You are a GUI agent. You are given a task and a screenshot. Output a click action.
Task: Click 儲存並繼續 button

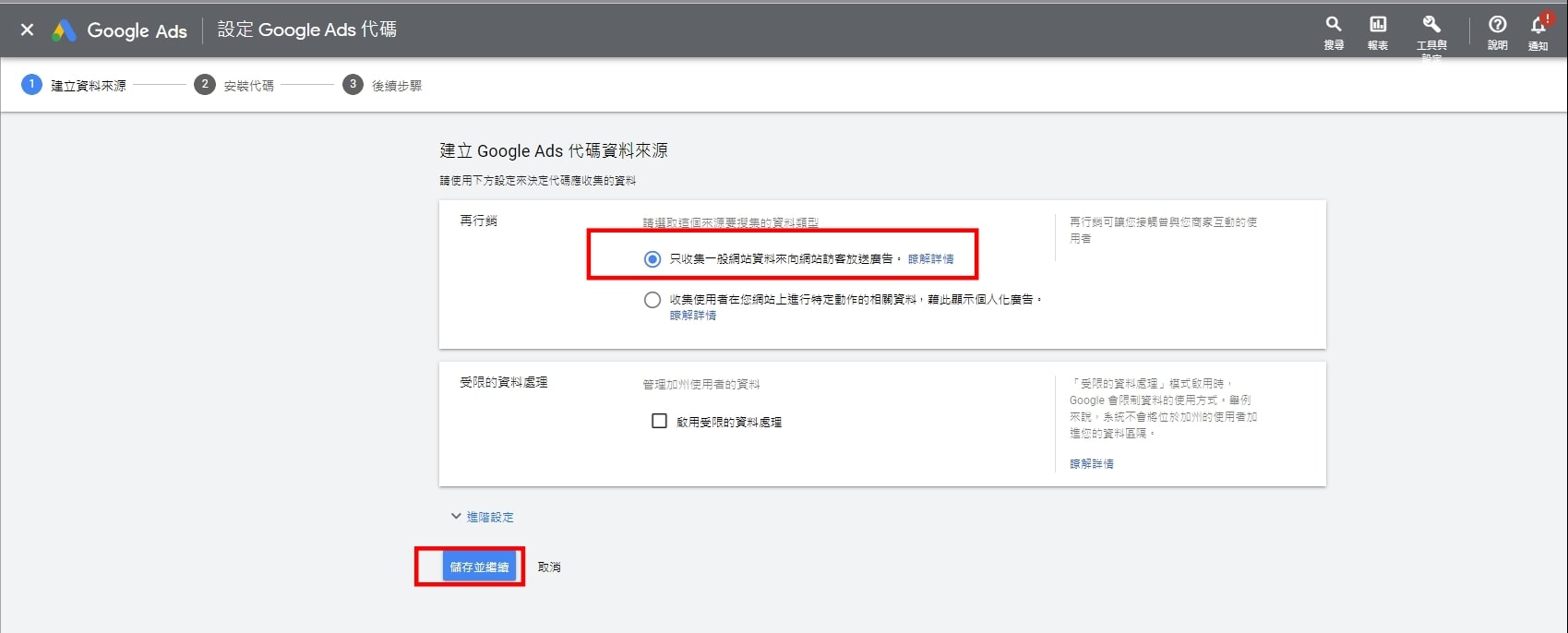click(479, 567)
